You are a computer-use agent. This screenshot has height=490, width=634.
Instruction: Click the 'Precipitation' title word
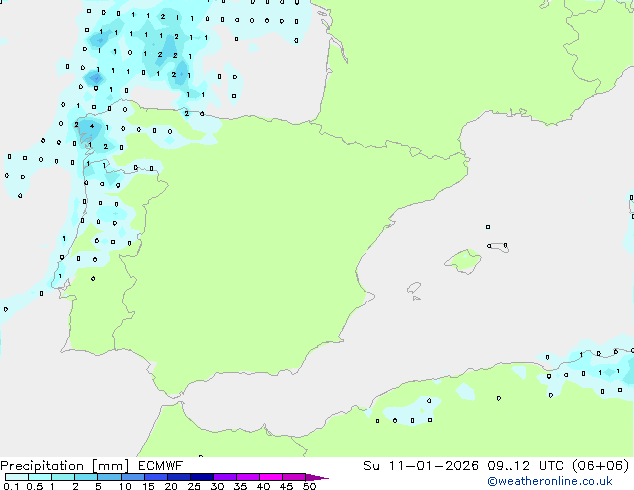[x=42, y=466]
